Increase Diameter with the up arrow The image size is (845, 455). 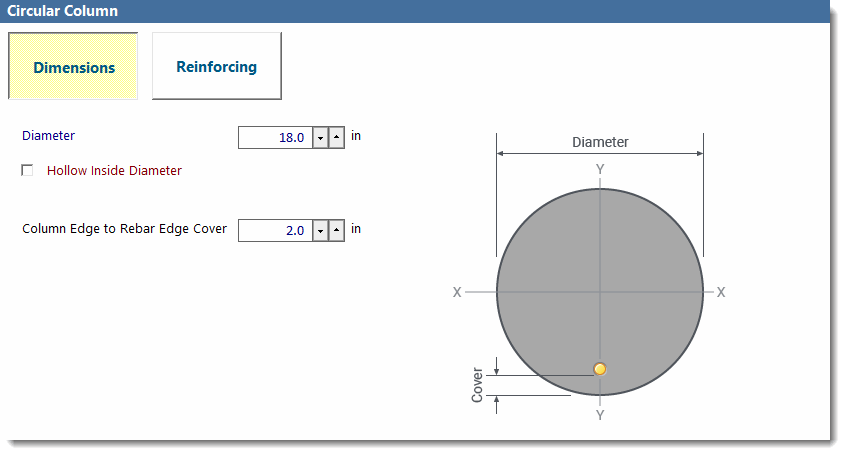tap(337, 138)
